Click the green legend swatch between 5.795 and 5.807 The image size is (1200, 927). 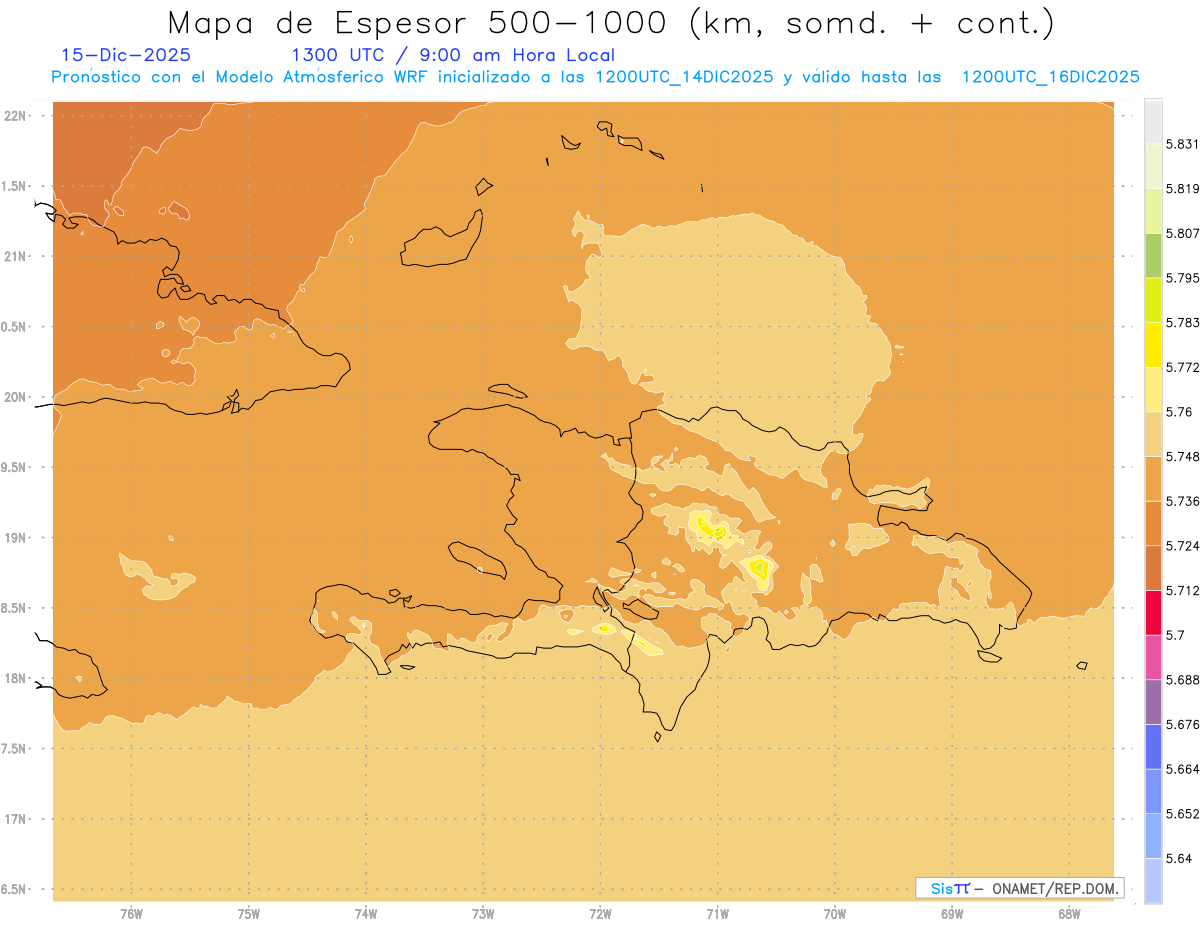pyautogui.click(x=1153, y=256)
